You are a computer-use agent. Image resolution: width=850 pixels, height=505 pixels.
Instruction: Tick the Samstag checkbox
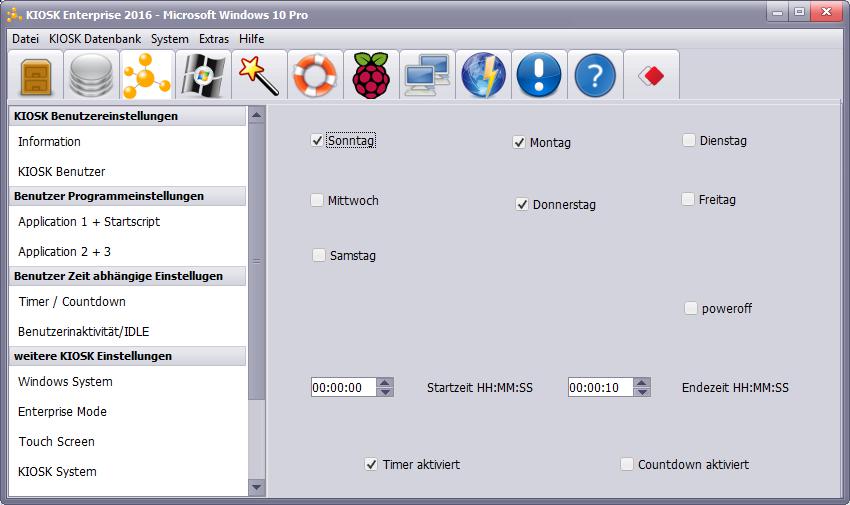click(x=319, y=255)
